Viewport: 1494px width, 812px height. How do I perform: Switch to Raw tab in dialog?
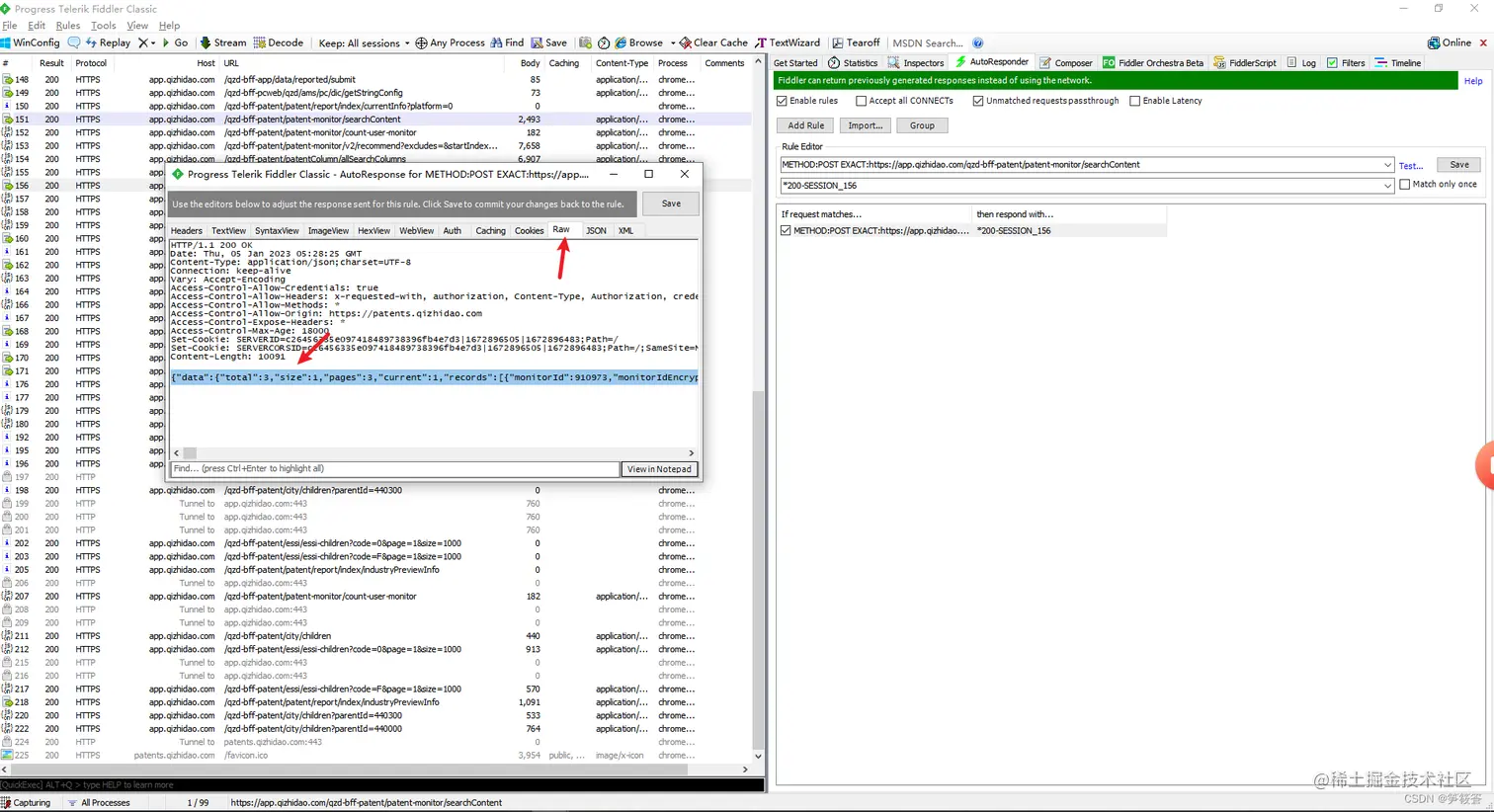click(561, 229)
